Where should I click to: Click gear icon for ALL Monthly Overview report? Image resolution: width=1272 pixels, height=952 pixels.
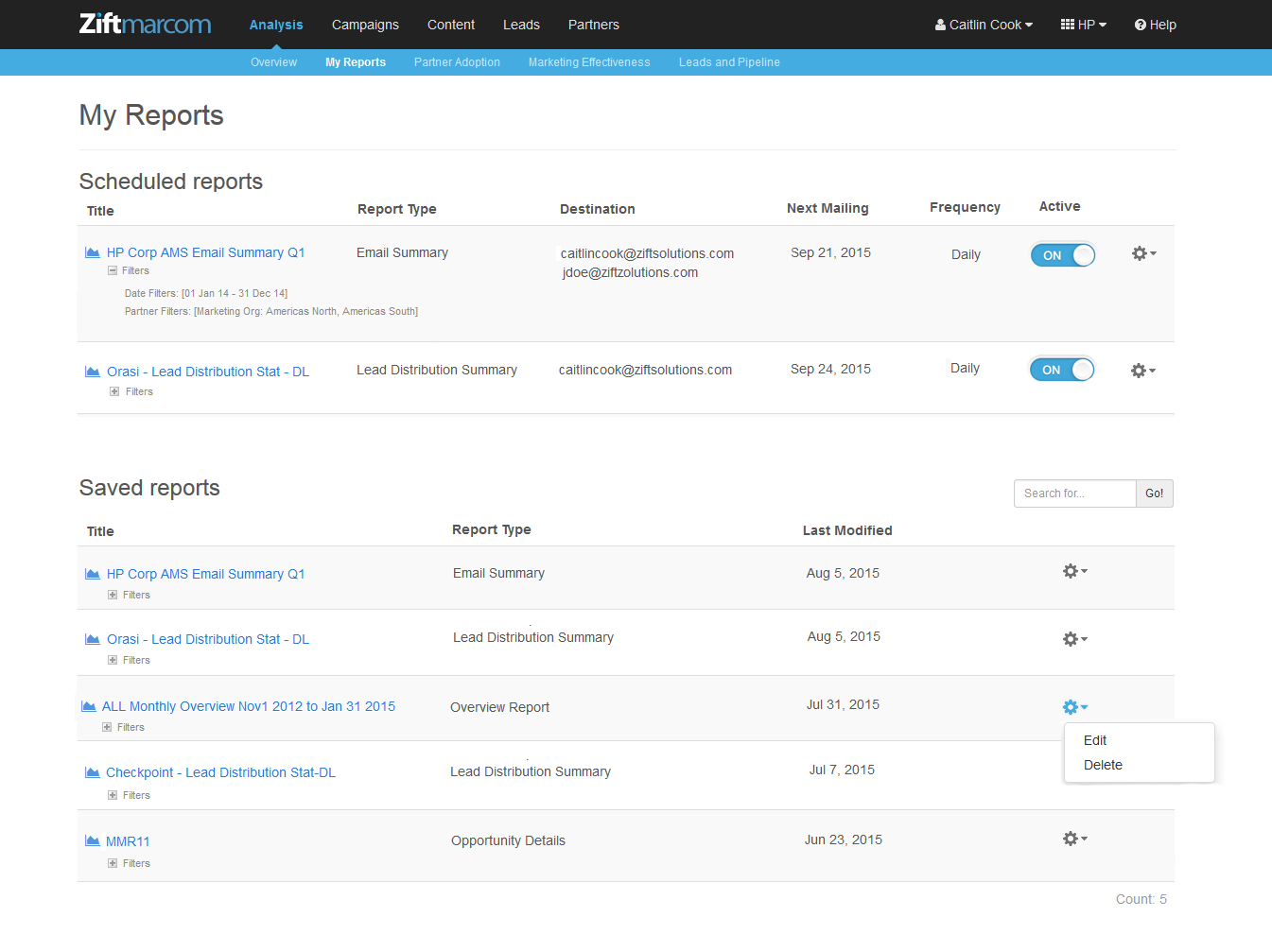(1074, 707)
